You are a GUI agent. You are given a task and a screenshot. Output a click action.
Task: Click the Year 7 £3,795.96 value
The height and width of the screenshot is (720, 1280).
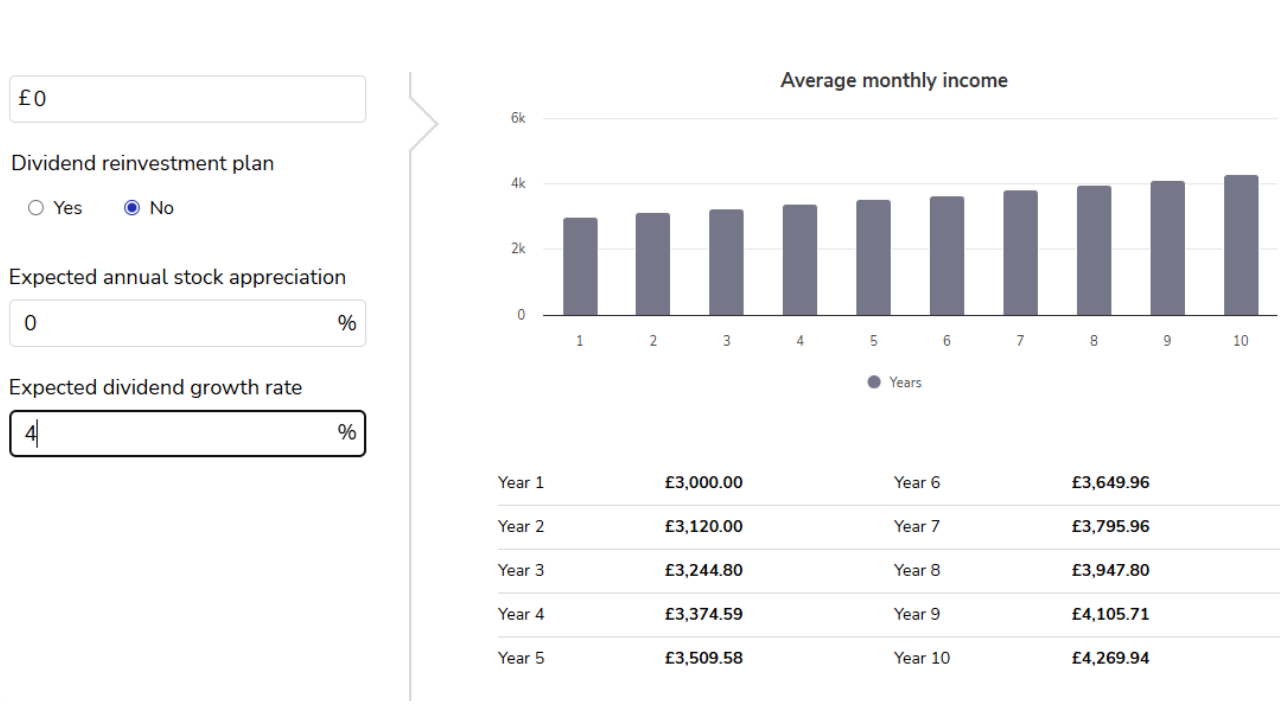point(1110,526)
